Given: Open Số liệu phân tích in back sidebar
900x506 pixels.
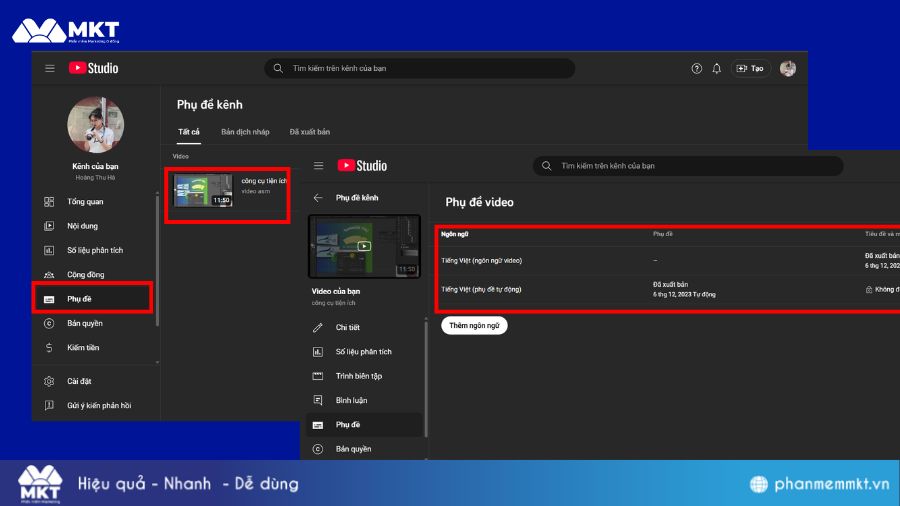Looking at the screenshot, I should point(95,250).
